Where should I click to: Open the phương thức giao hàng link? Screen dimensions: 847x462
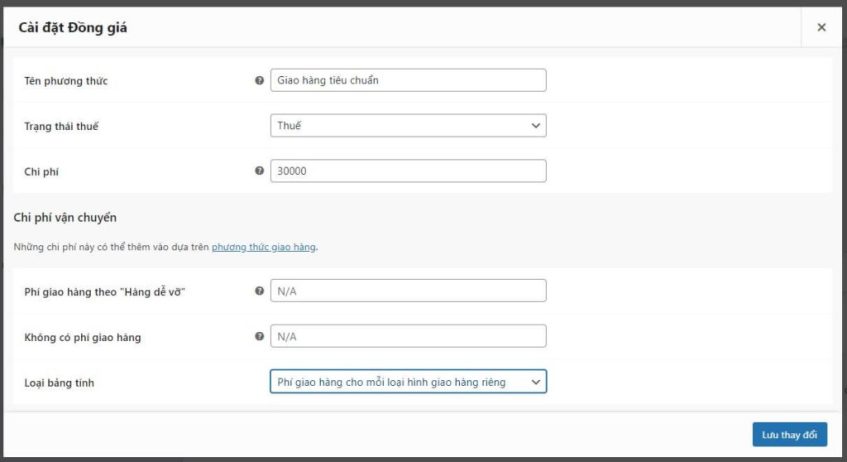[x=264, y=246]
